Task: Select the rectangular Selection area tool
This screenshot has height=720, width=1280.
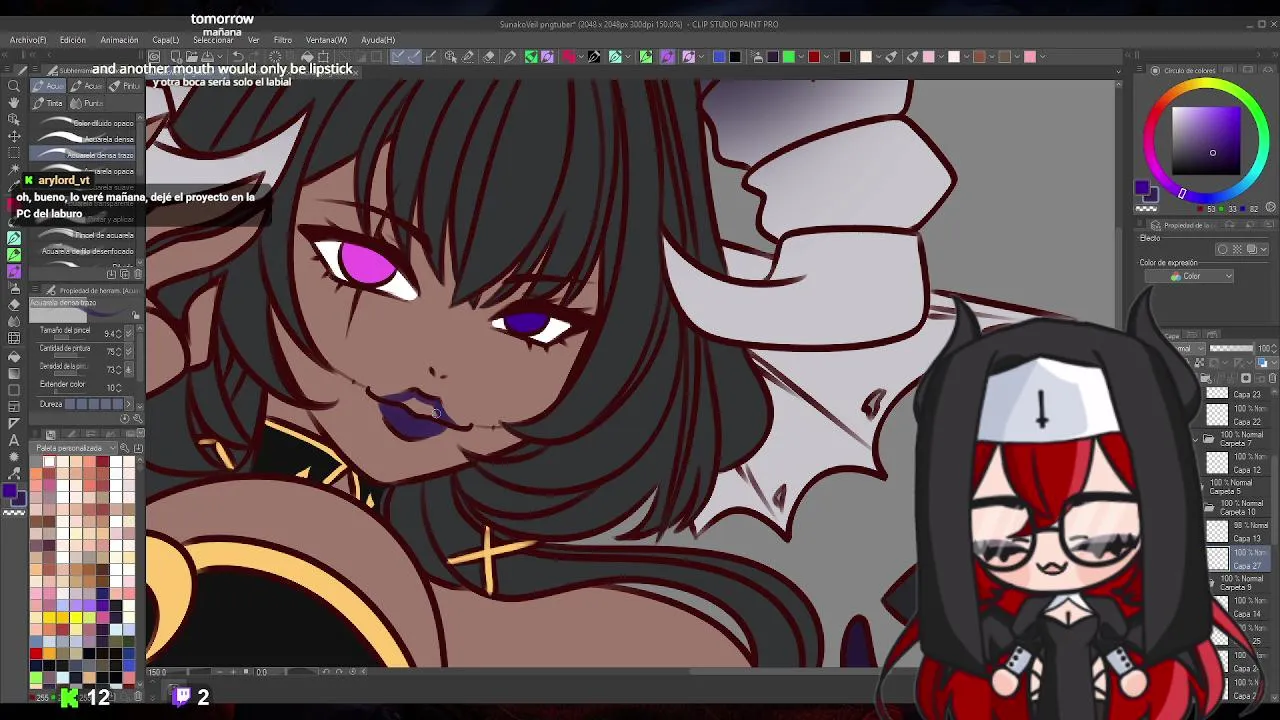Action: [x=14, y=153]
